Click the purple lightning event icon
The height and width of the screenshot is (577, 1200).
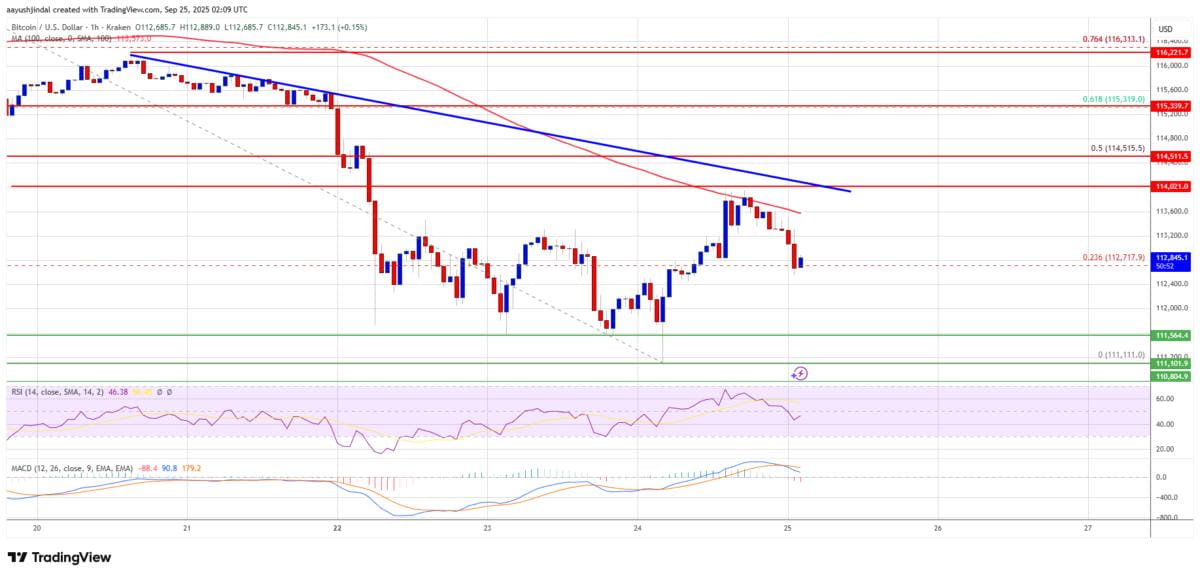coord(800,374)
